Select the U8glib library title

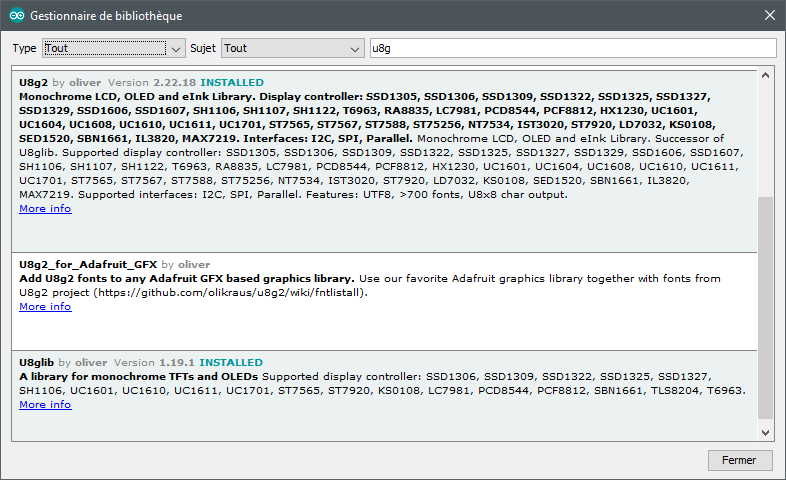coord(36,362)
